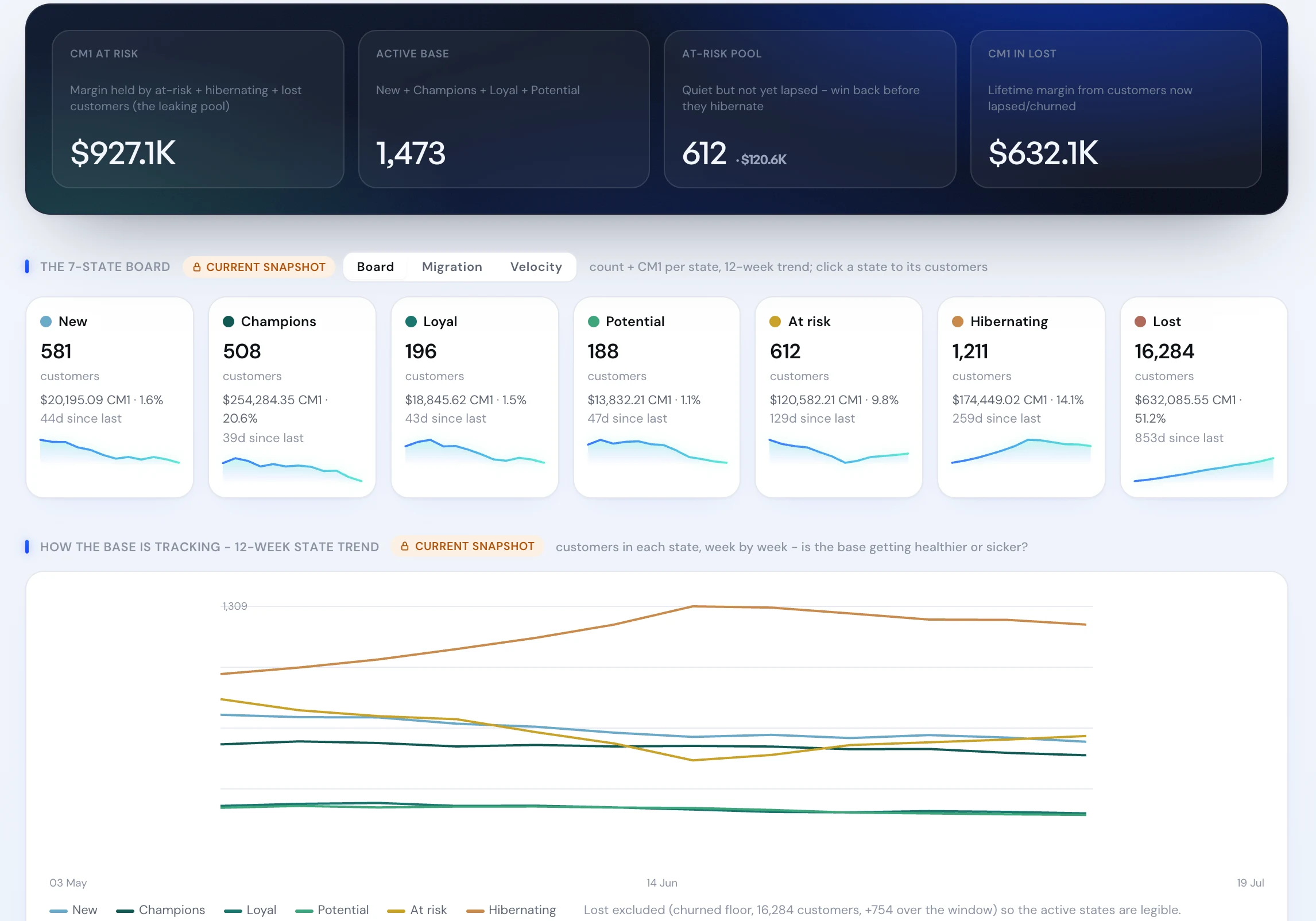Click the Potential card's sparkline trend
Image resolution: width=1316 pixels, height=921 pixels.
point(657,452)
